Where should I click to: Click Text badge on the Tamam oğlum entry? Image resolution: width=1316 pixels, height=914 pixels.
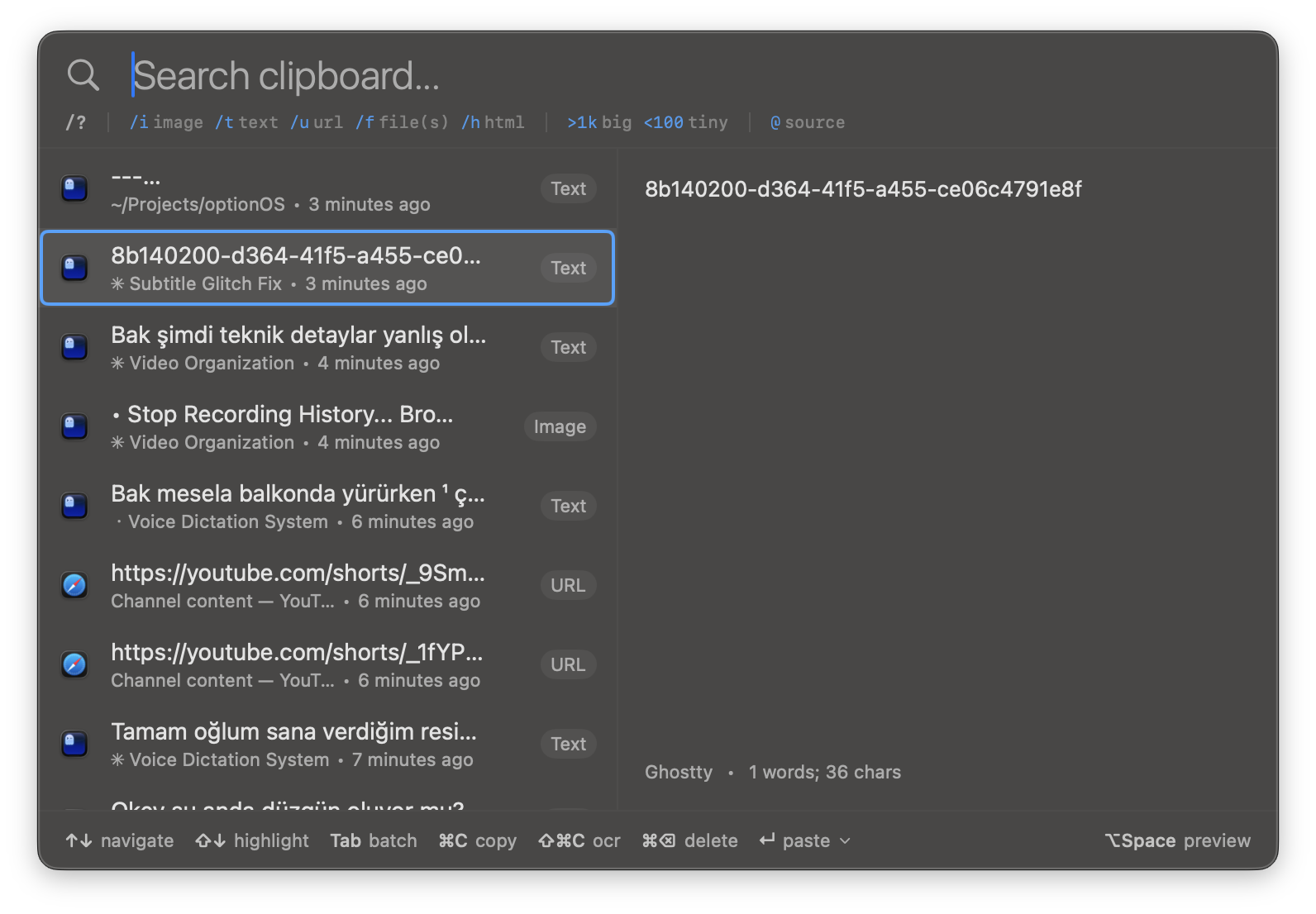(x=569, y=744)
